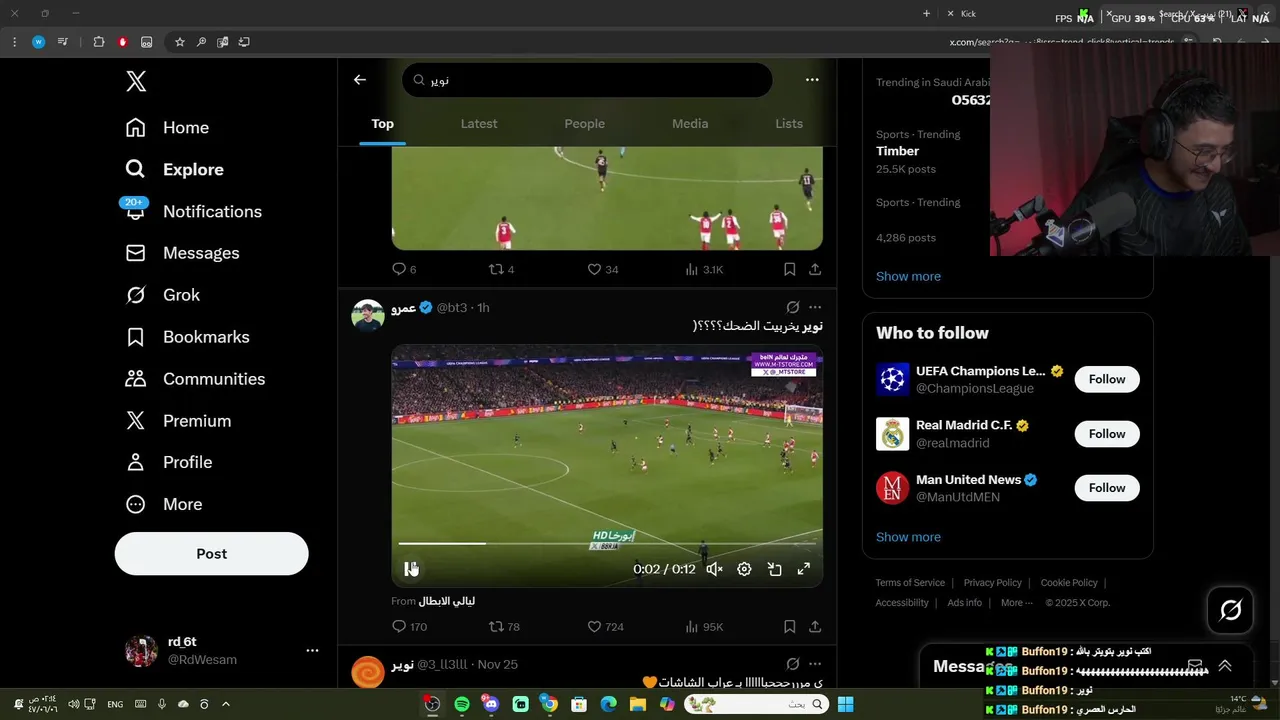Image resolution: width=1280 pixels, height=720 pixels.
Task: Toggle picture-in-picture for video
Action: [x=774, y=569]
